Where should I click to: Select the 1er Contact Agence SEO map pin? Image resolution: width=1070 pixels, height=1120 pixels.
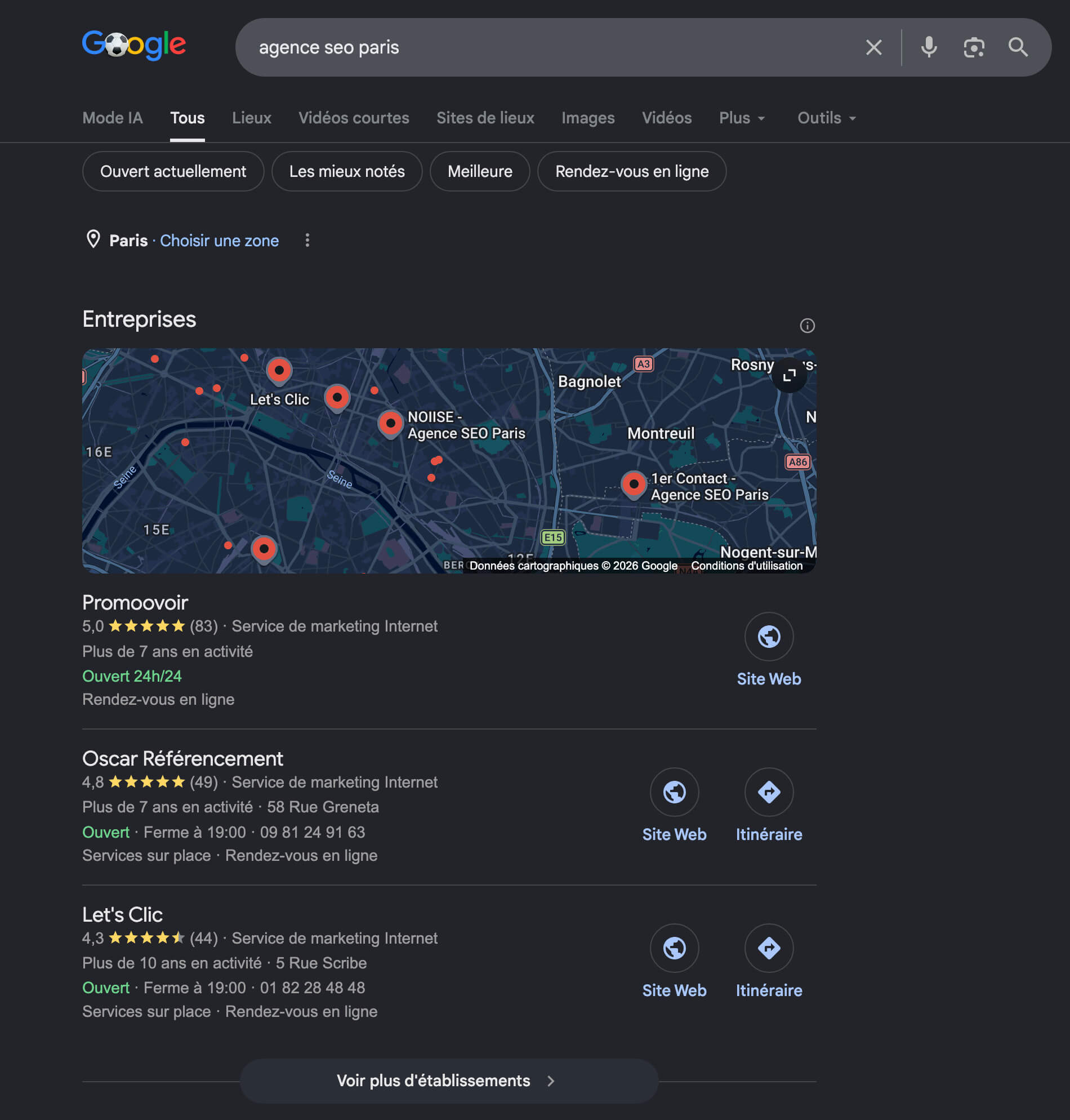point(634,485)
